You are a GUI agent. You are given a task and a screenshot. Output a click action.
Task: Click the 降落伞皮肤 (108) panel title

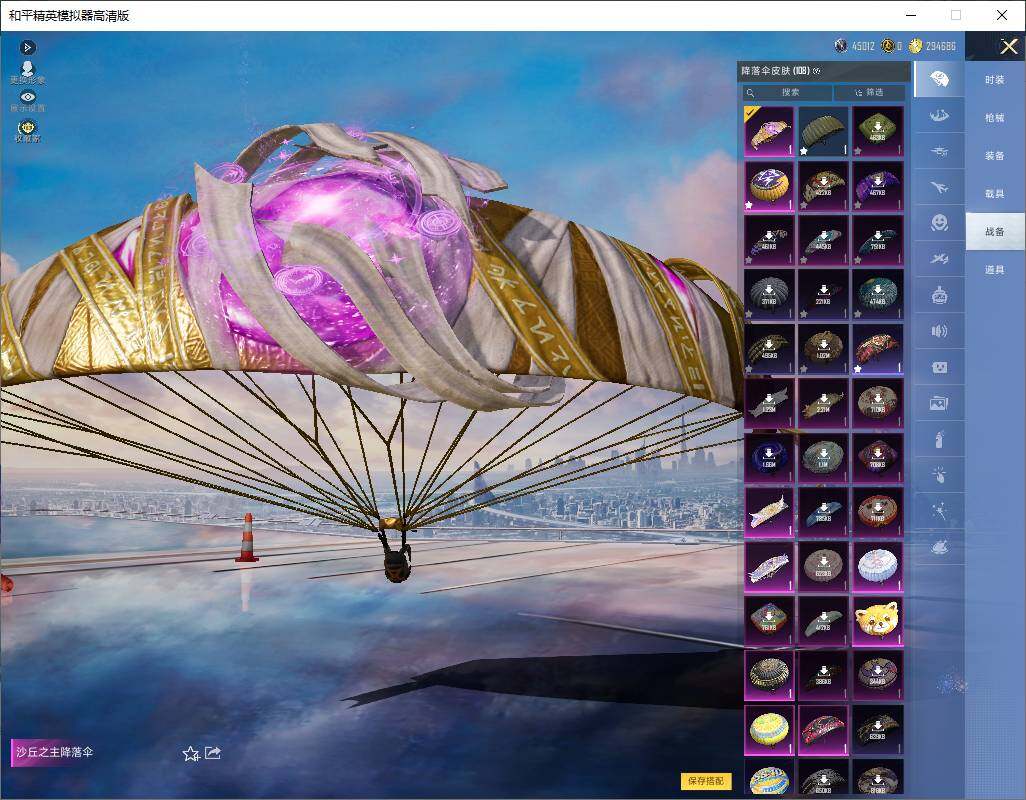tap(775, 71)
